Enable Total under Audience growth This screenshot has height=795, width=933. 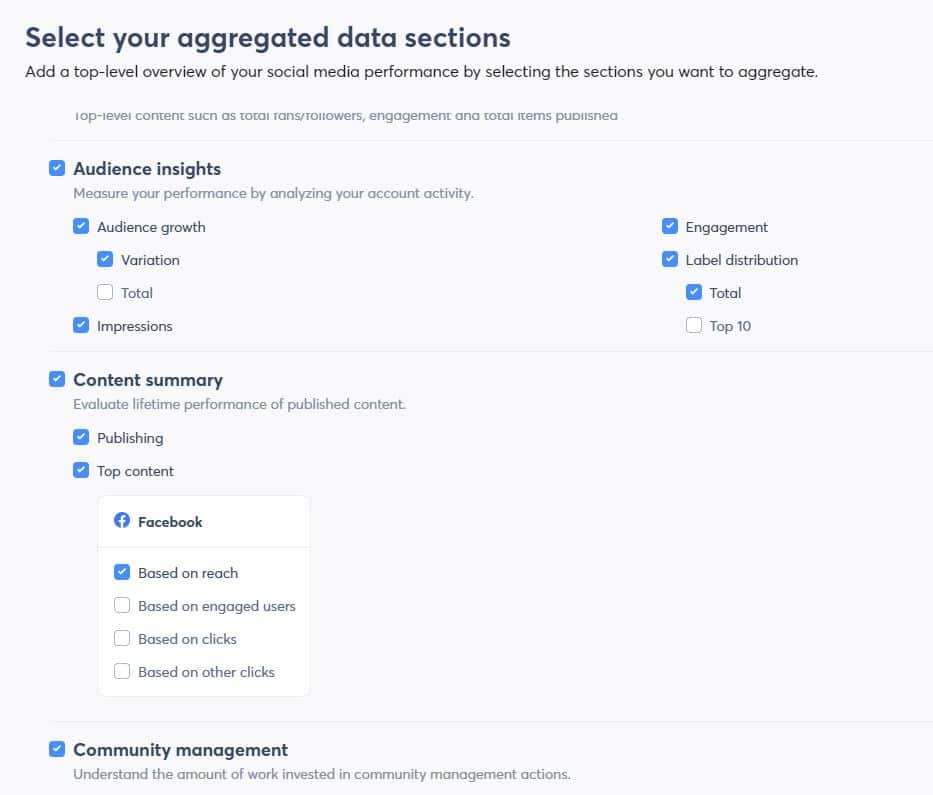[x=105, y=292]
